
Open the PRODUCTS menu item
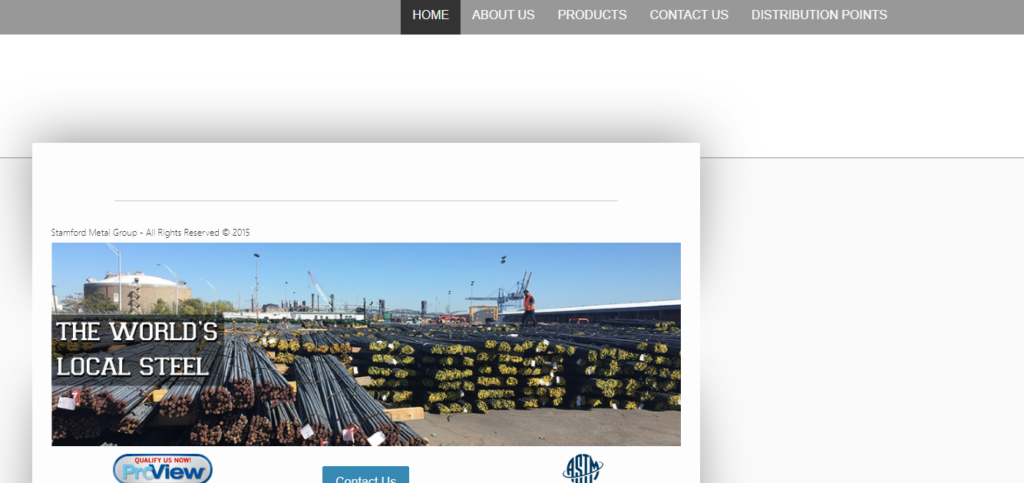pos(592,15)
